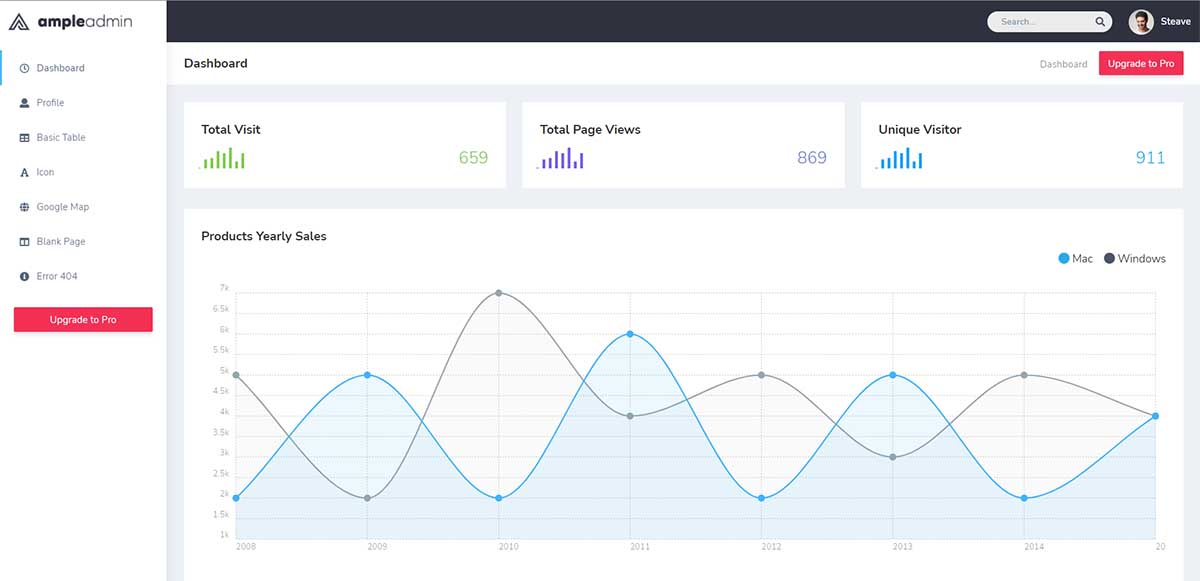
Task: Toggle Windows series in chart legend
Action: 1135,259
